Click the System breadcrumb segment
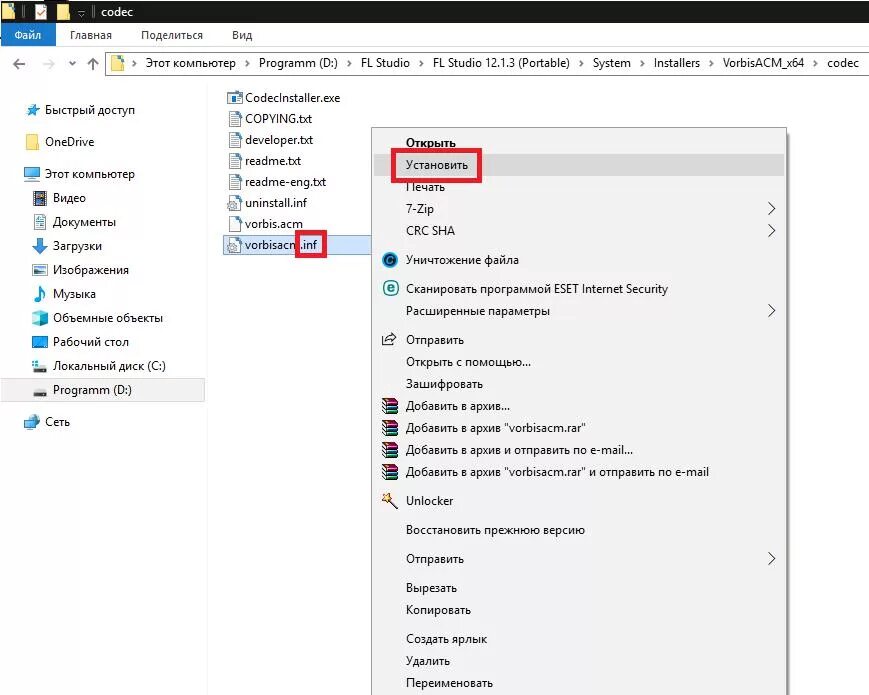This screenshot has width=869, height=695. pos(612,63)
